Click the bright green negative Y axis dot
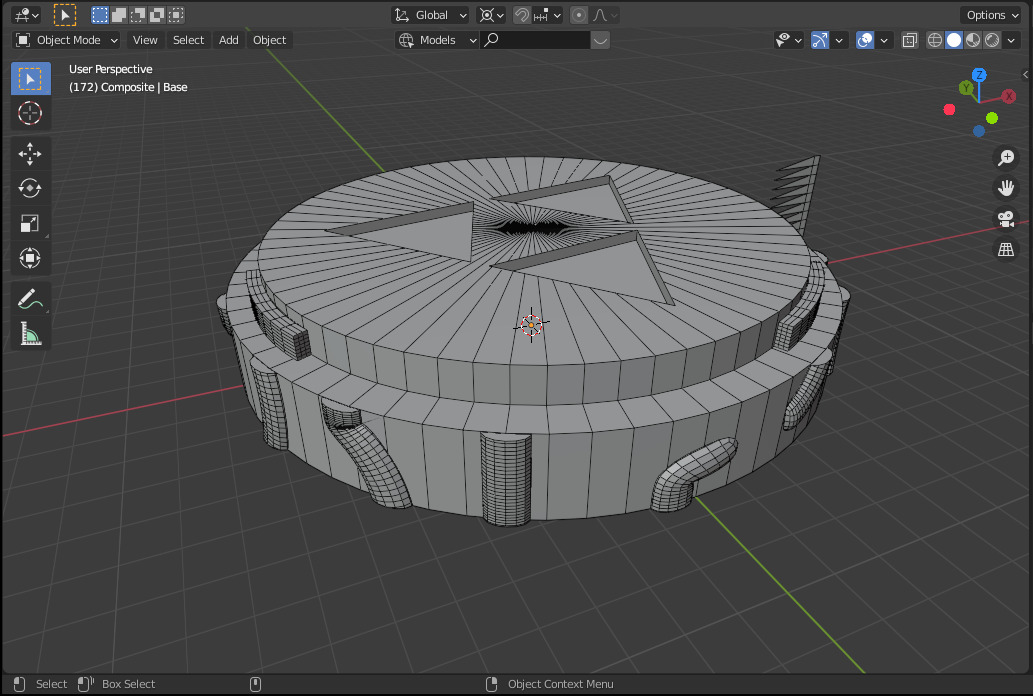The width and height of the screenshot is (1033, 696). [x=992, y=118]
